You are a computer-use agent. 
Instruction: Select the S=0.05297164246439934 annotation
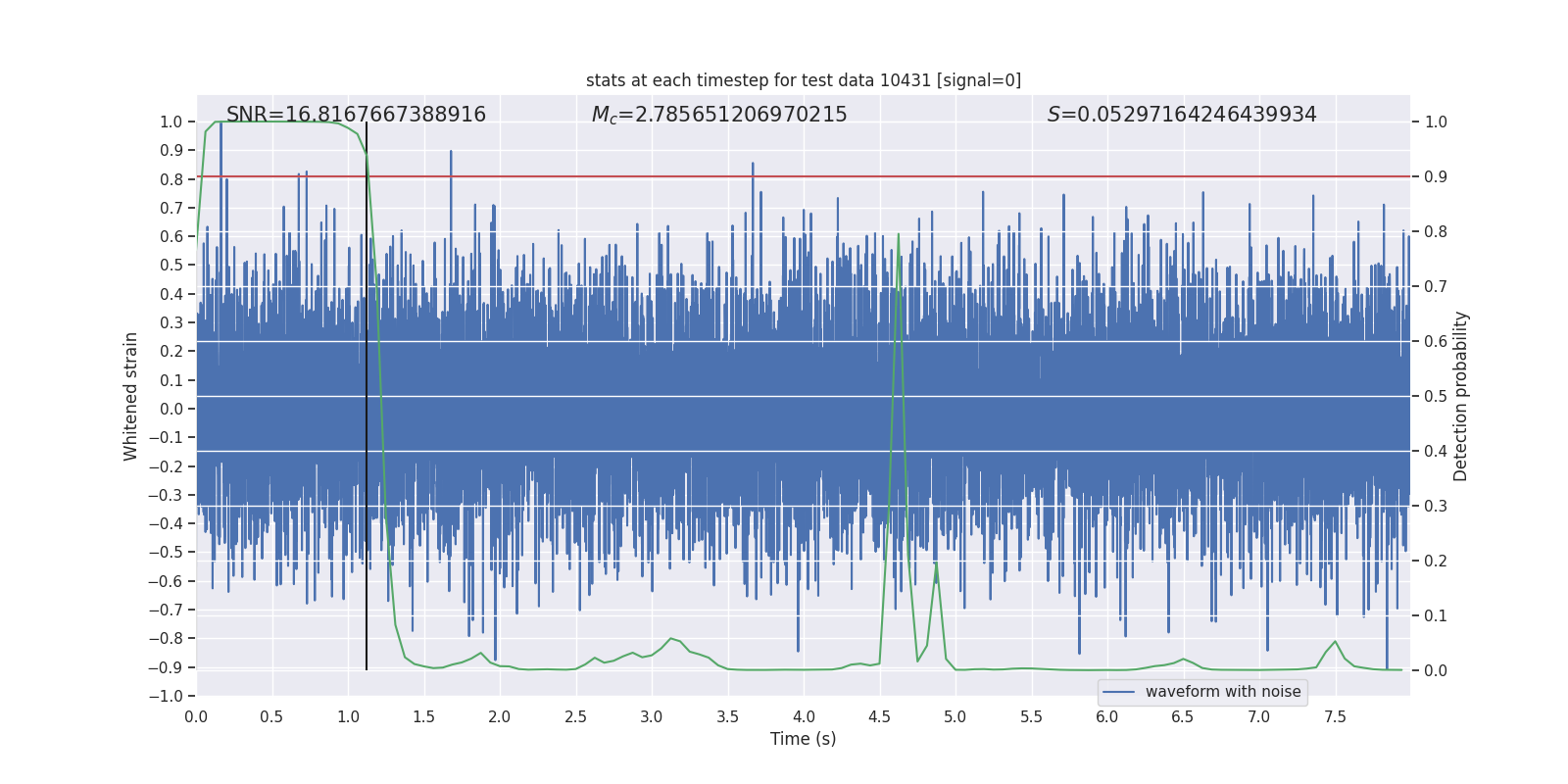(x=1181, y=115)
